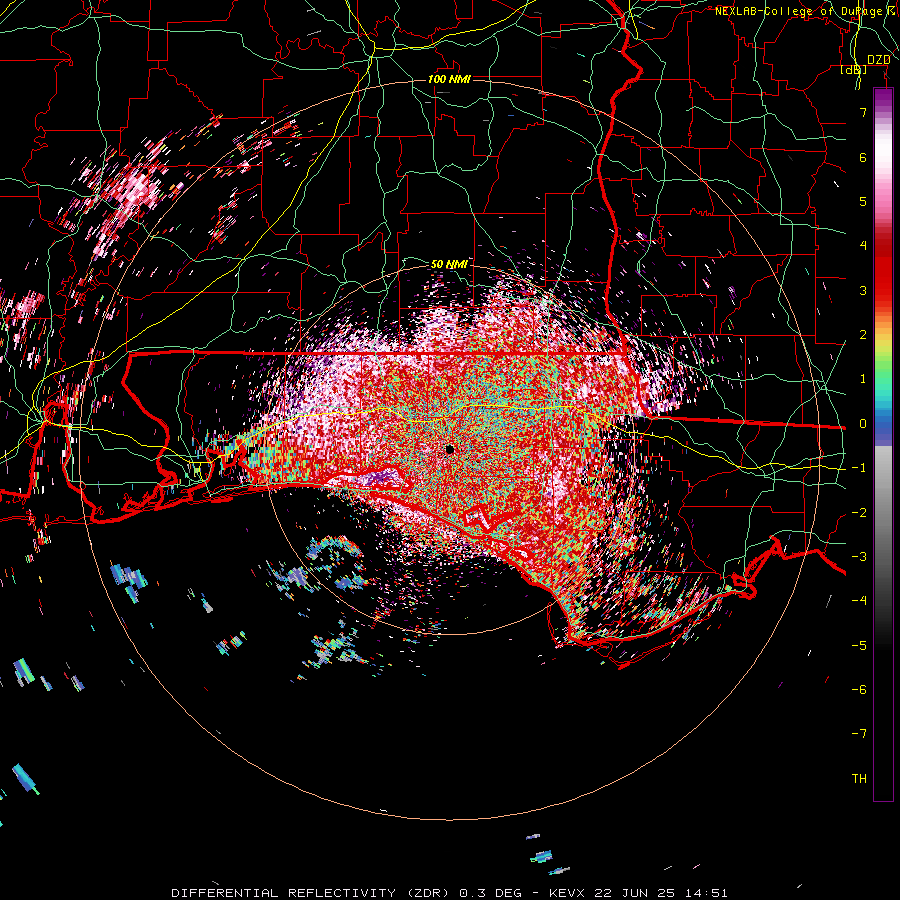
Task: Click the 0.3 DEG elevation text
Action: click(491, 893)
